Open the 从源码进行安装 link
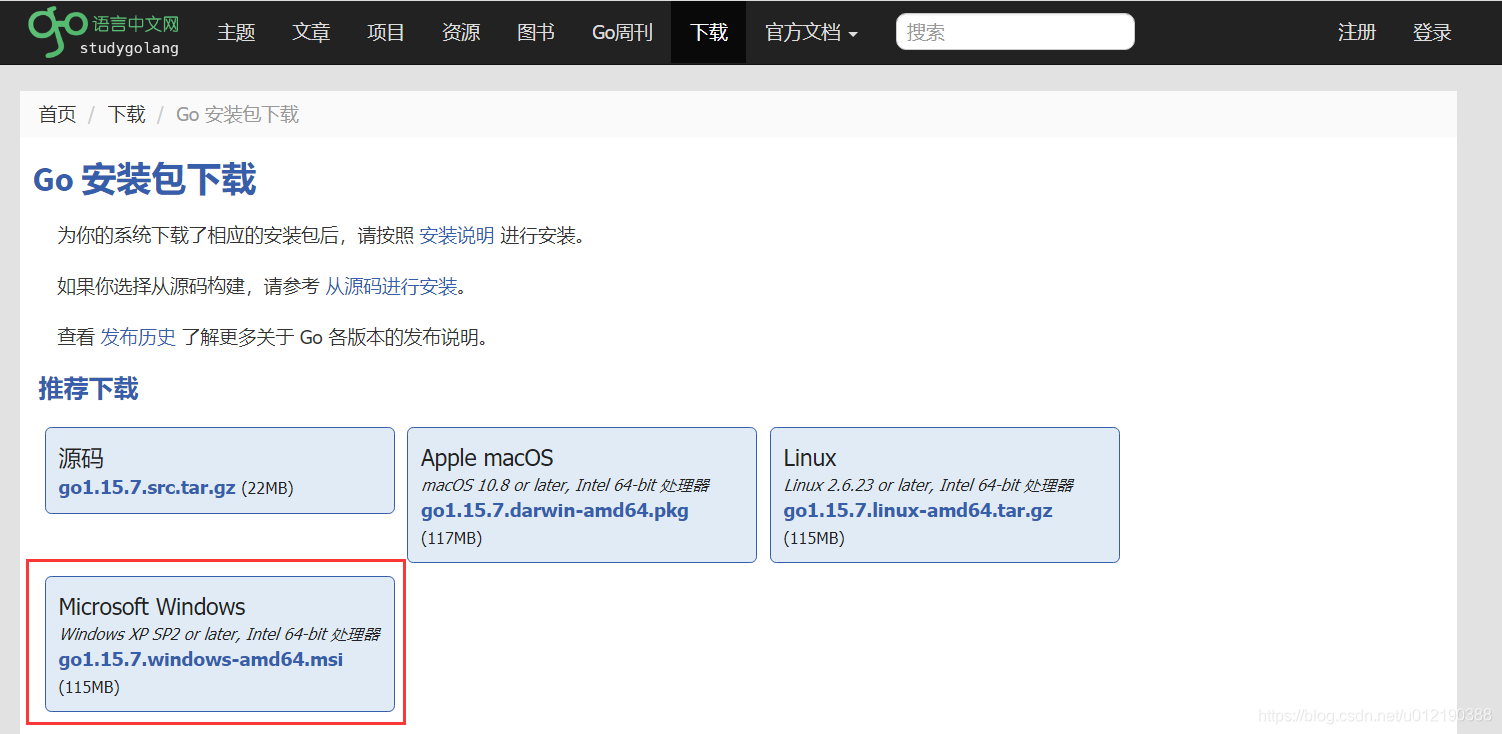1502x734 pixels. point(391,287)
